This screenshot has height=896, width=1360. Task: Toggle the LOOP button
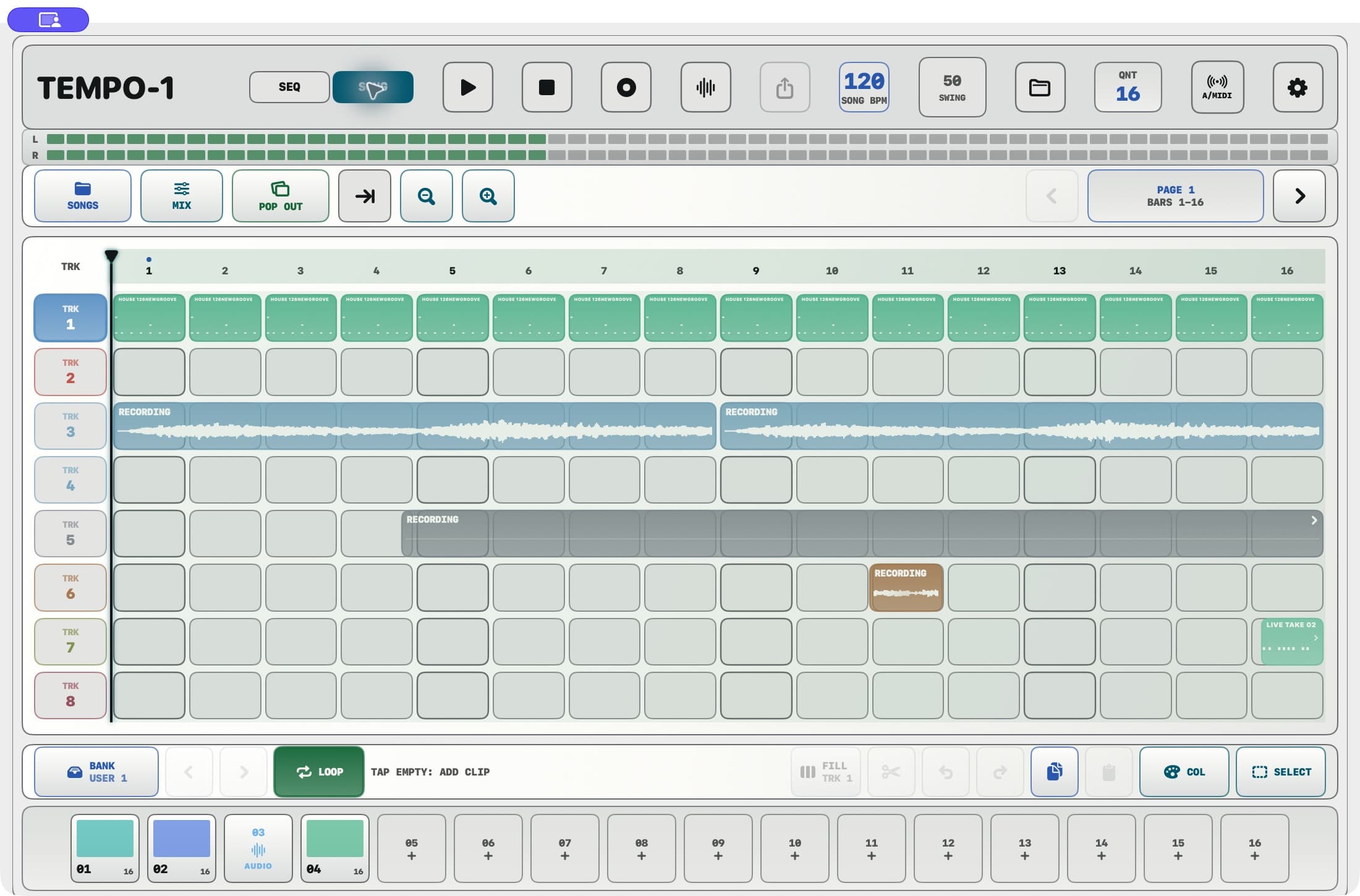pos(319,772)
